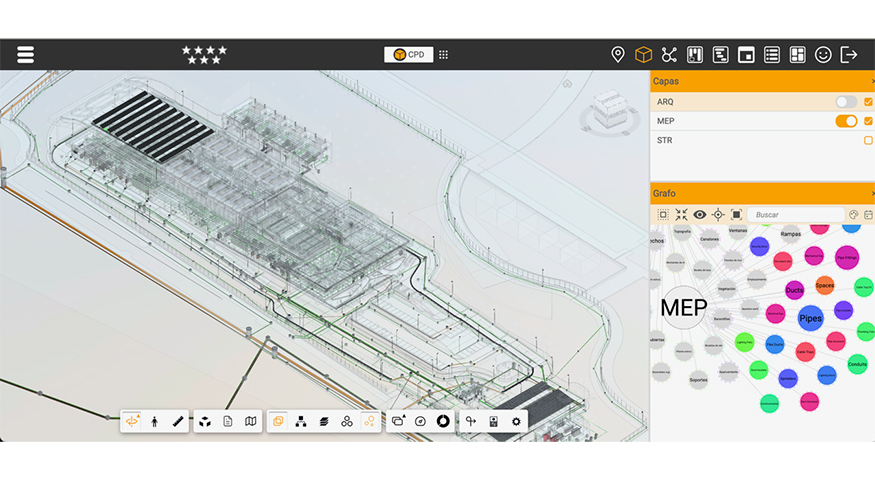Open the hierarchy tree structure icon
This screenshot has height=500, width=875.
[301, 421]
